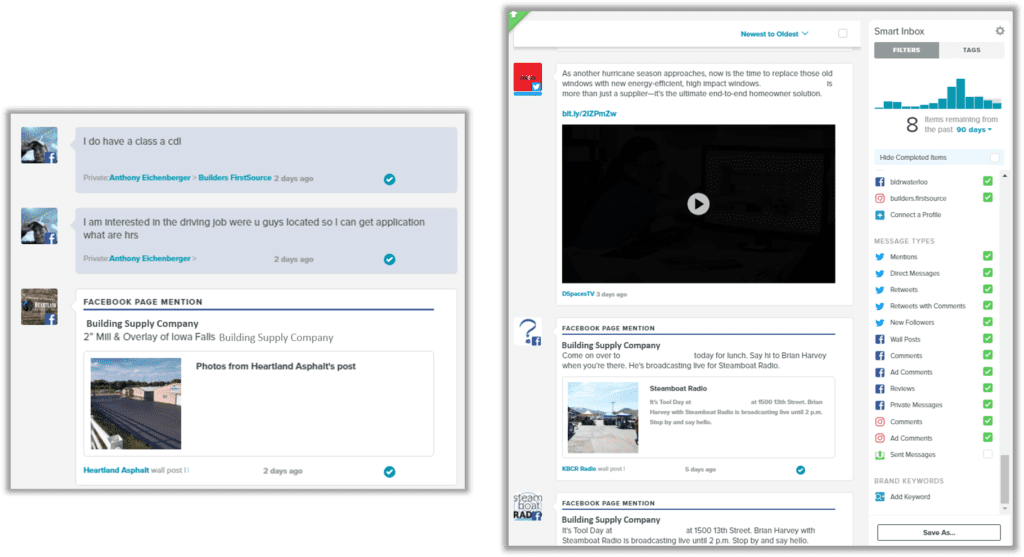This screenshot has width=1024, height=557.
Task: Click the Twitter icon next to Mentions
Action: pos(880,257)
